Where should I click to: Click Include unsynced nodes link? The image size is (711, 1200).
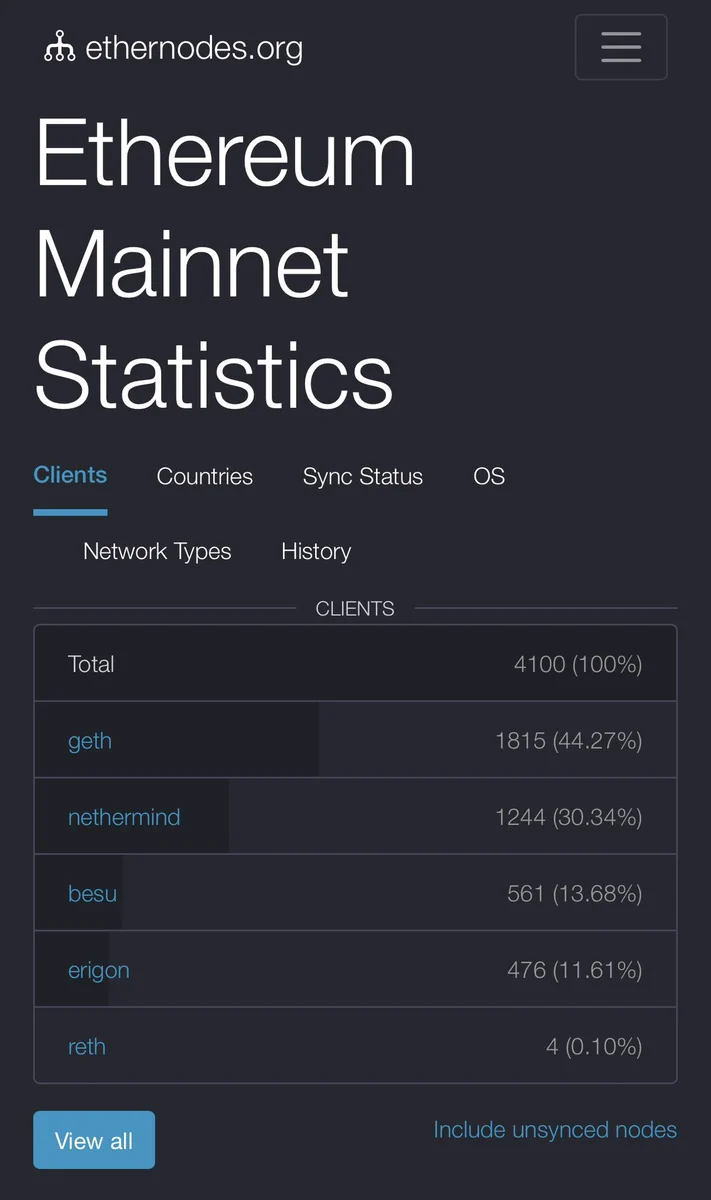click(x=555, y=1130)
